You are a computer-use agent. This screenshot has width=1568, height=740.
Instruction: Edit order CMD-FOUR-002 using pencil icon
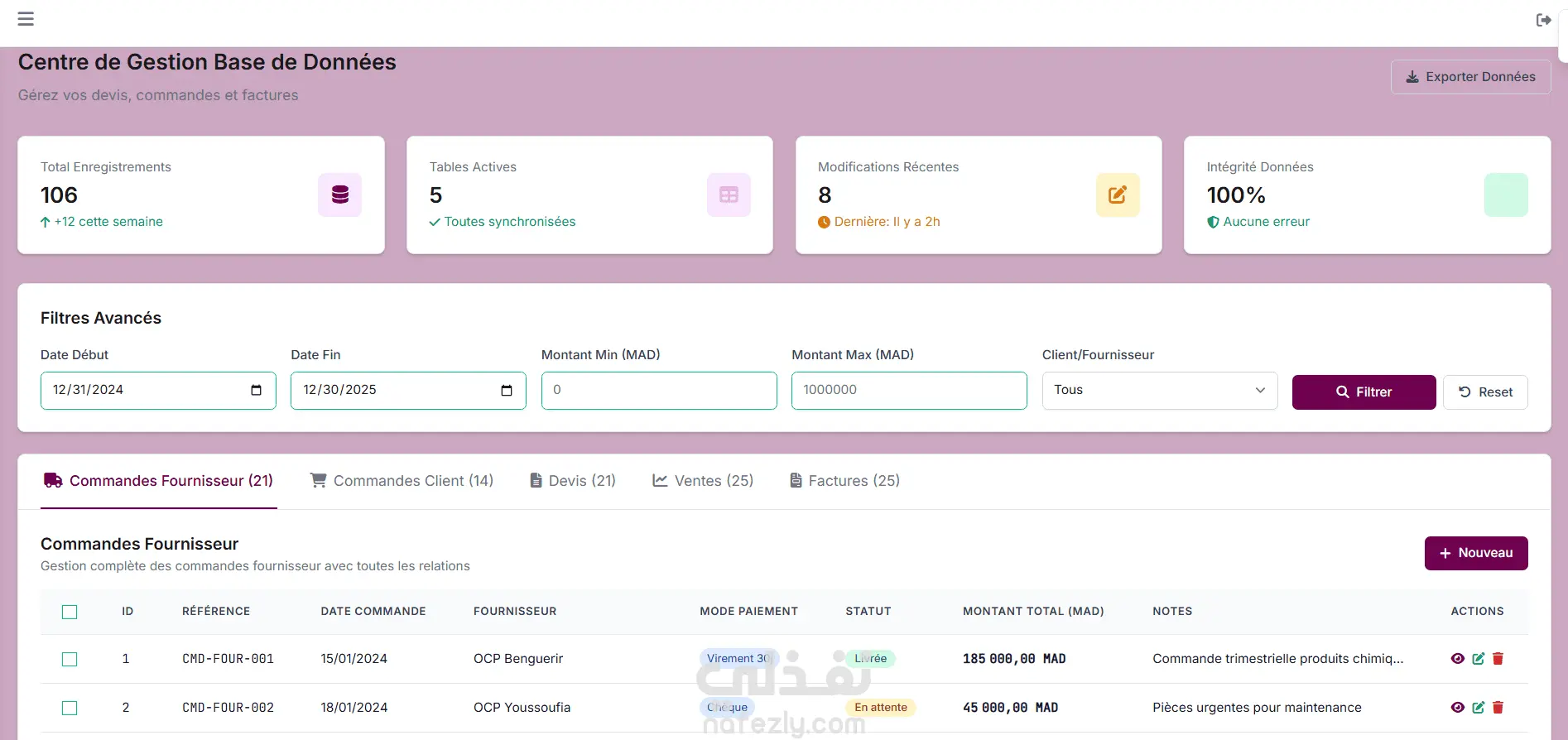click(1478, 708)
